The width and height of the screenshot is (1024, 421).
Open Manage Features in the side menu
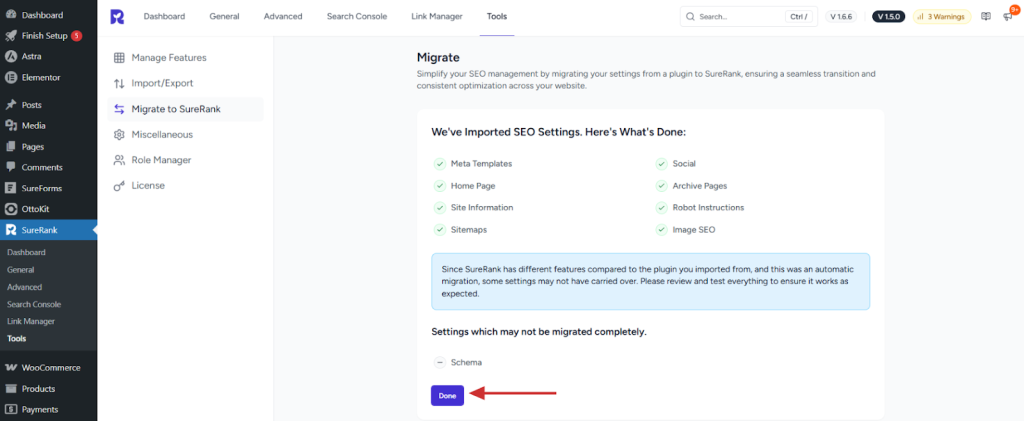click(185, 58)
